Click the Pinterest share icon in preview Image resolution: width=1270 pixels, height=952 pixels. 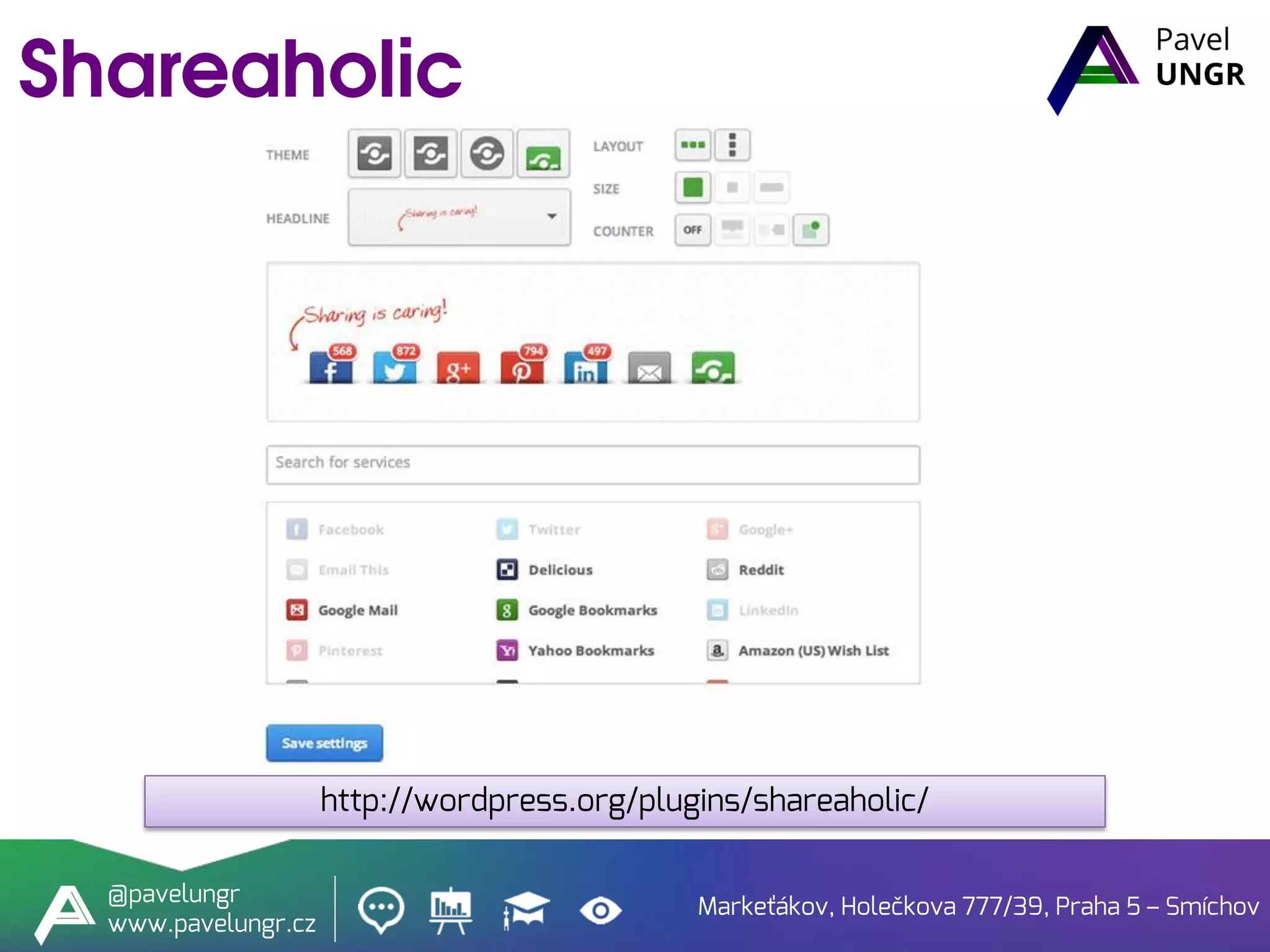[522, 368]
